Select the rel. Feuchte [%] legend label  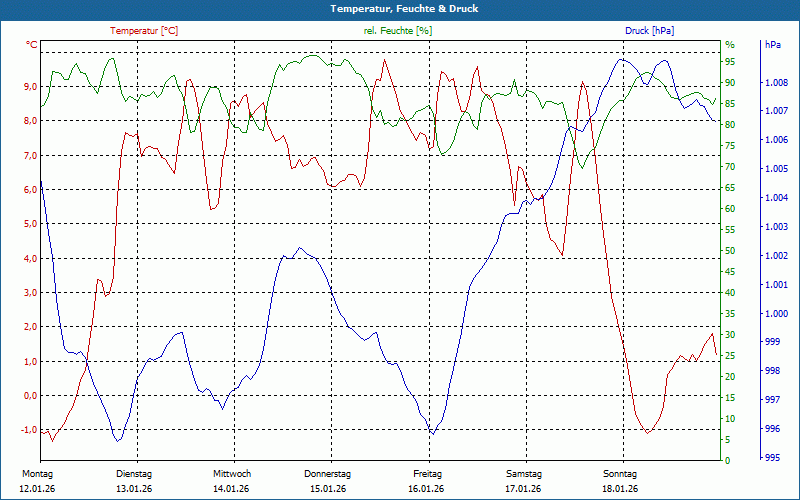(398, 31)
